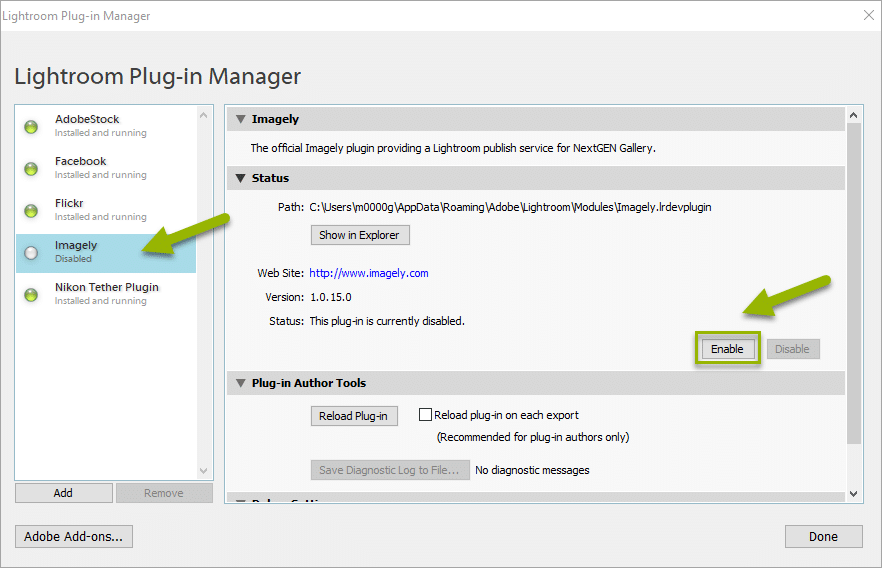
Task: Click the green status light next to Facebook
Action: (x=31, y=168)
